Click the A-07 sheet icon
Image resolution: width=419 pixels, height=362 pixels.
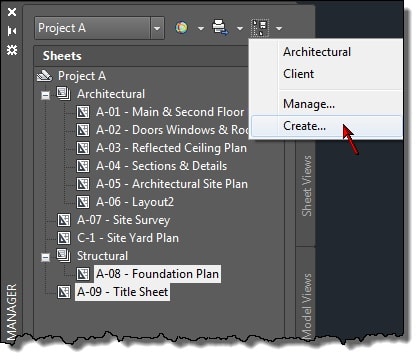point(64,220)
